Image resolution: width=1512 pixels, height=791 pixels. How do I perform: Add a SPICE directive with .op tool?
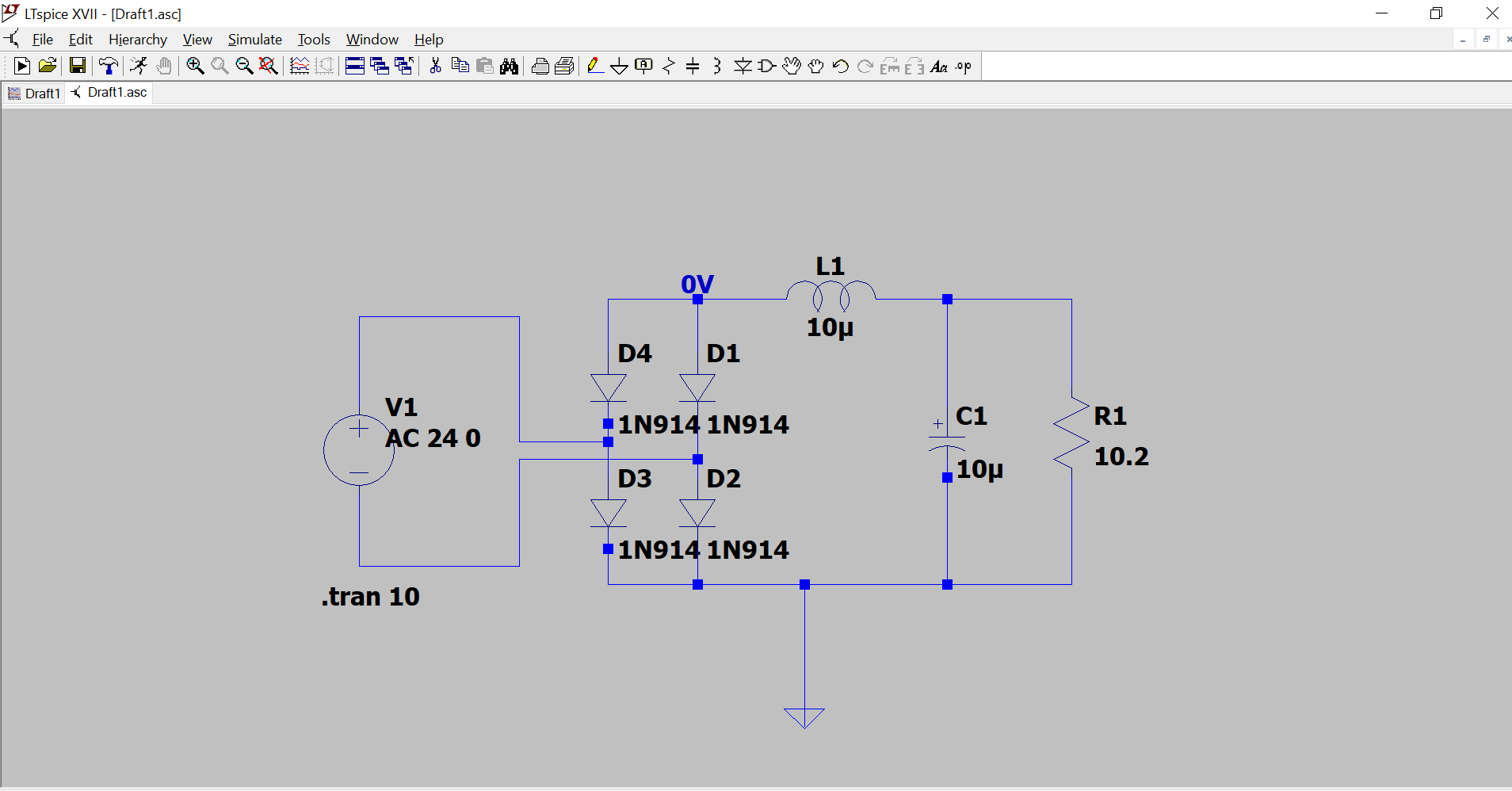tap(962, 67)
